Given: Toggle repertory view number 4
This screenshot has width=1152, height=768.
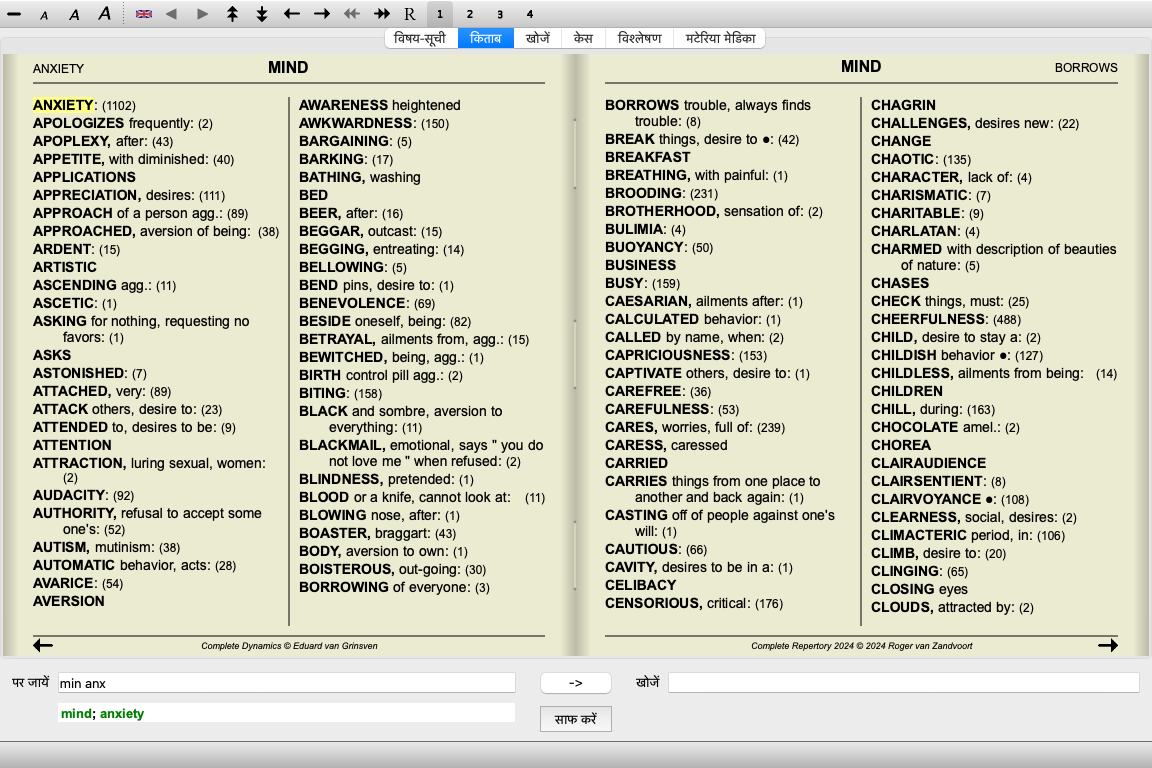Looking at the screenshot, I should tap(530, 14).
